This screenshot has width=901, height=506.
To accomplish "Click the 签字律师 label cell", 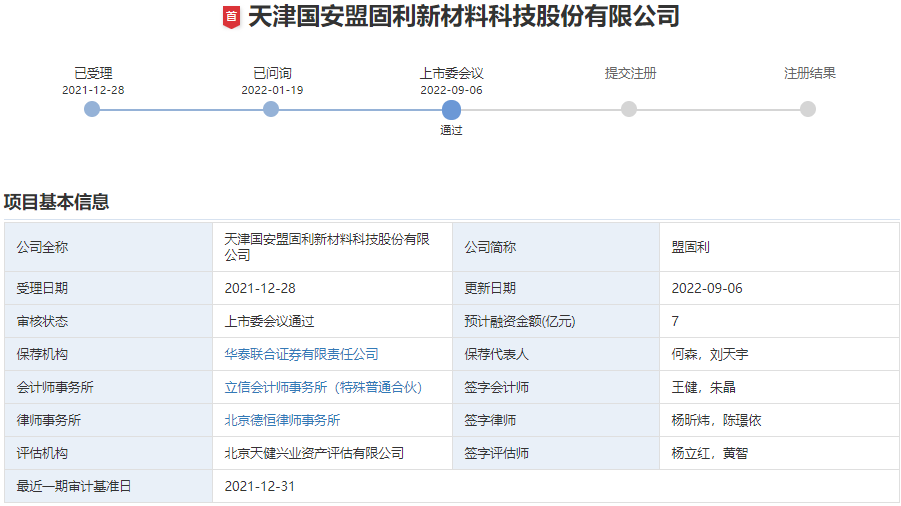I will point(556,420).
